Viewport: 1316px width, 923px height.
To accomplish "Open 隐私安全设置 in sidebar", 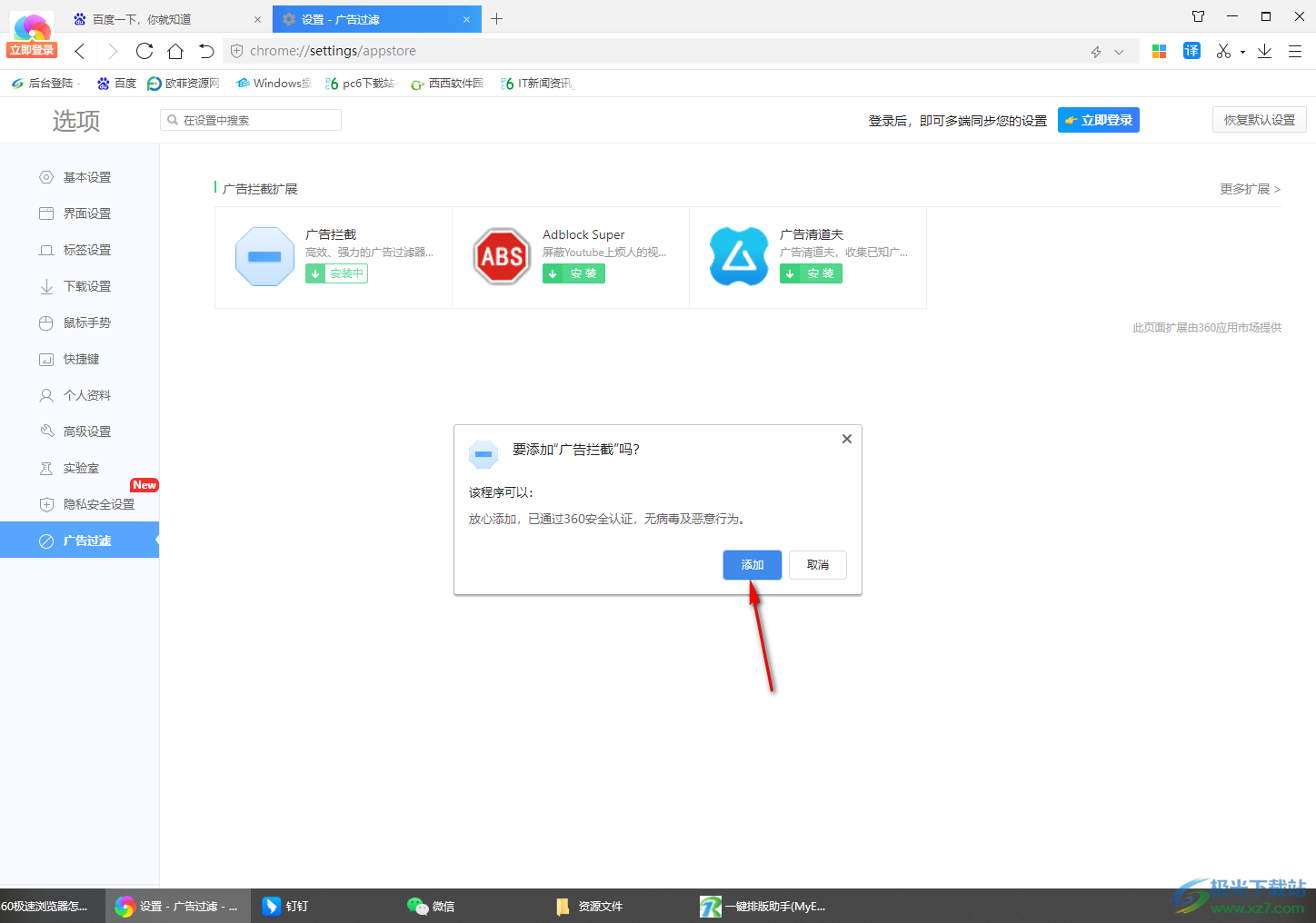I will click(x=79, y=504).
